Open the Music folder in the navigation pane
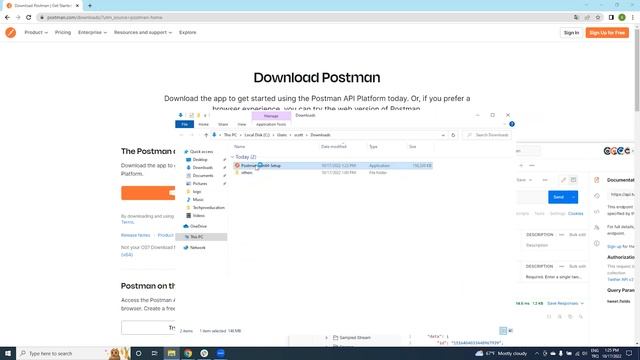Viewport: 640px width, 360px height. (198, 200)
